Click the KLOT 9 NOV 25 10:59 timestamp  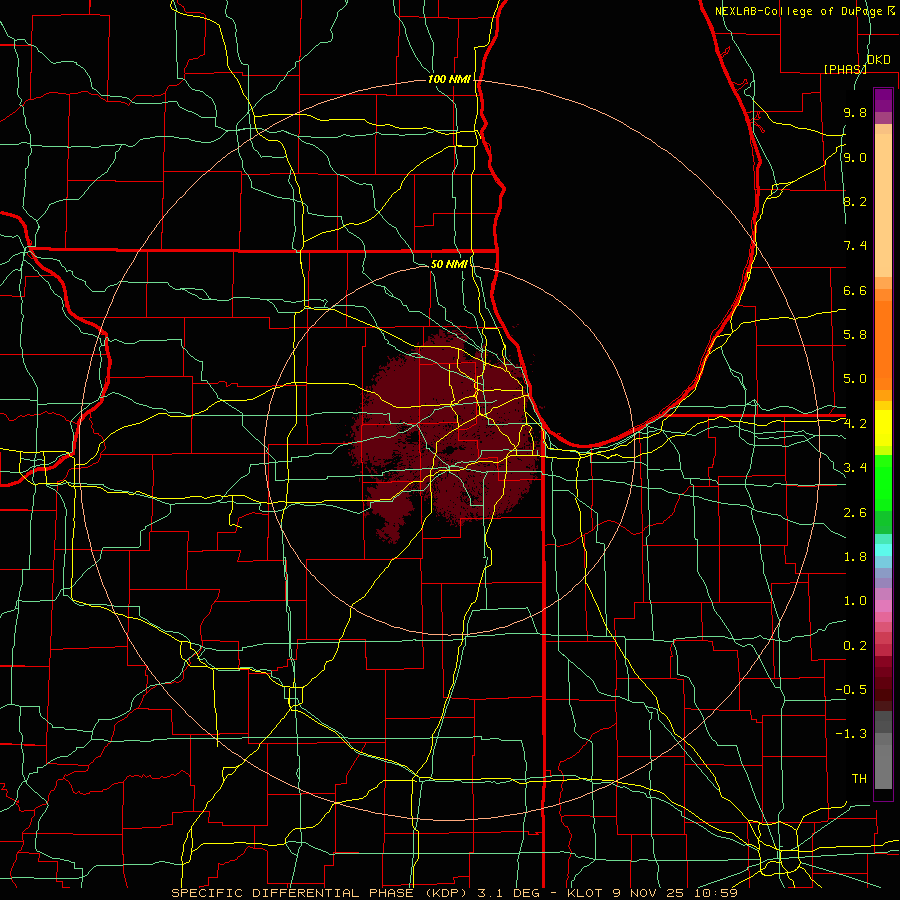pos(653,893)
